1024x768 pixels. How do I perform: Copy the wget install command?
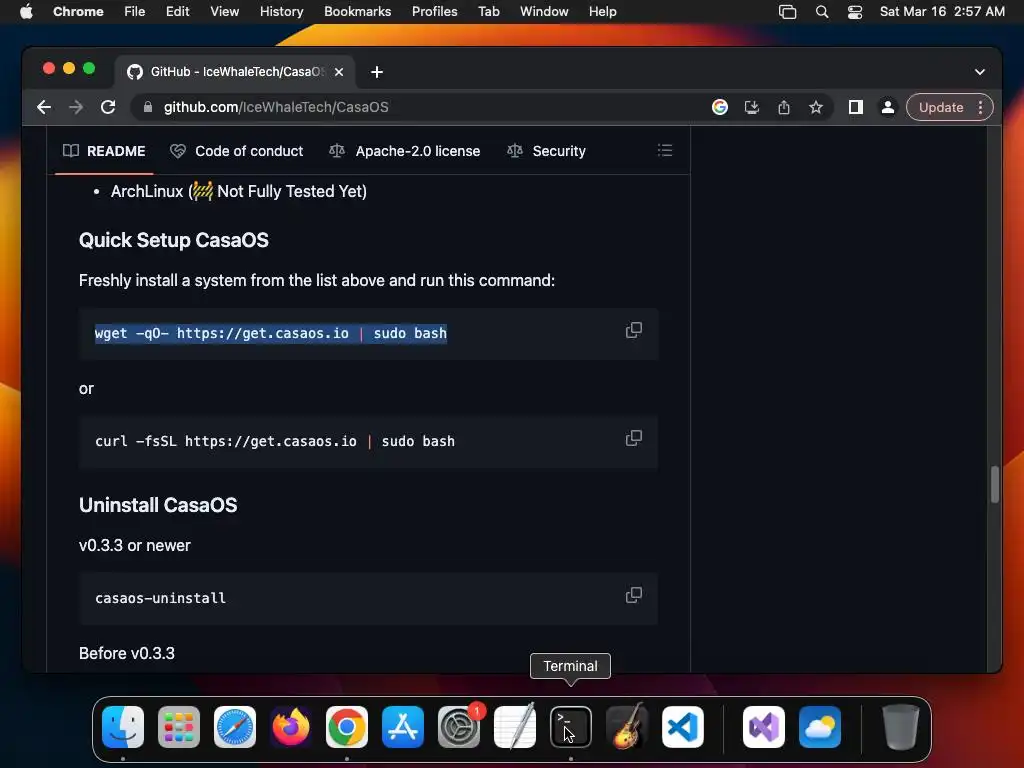(x=633, y=330)
